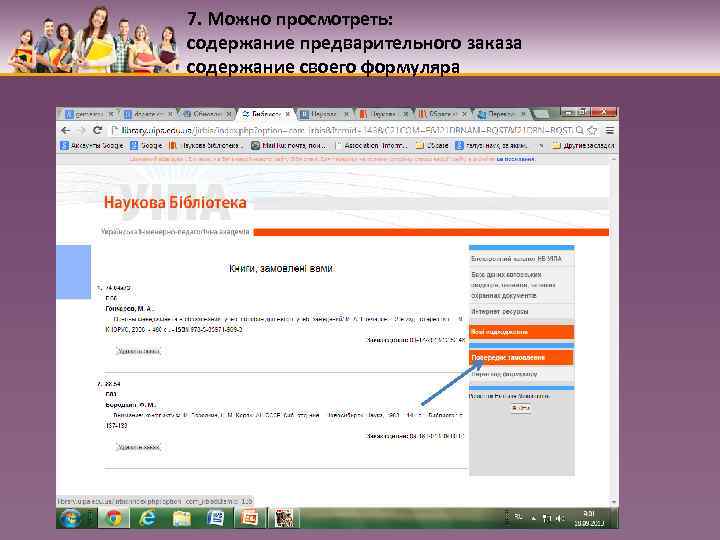This screenshot has height=540, width=720.
Task: Open the Mail.ru почта bookmark
Action: [289, 146]
